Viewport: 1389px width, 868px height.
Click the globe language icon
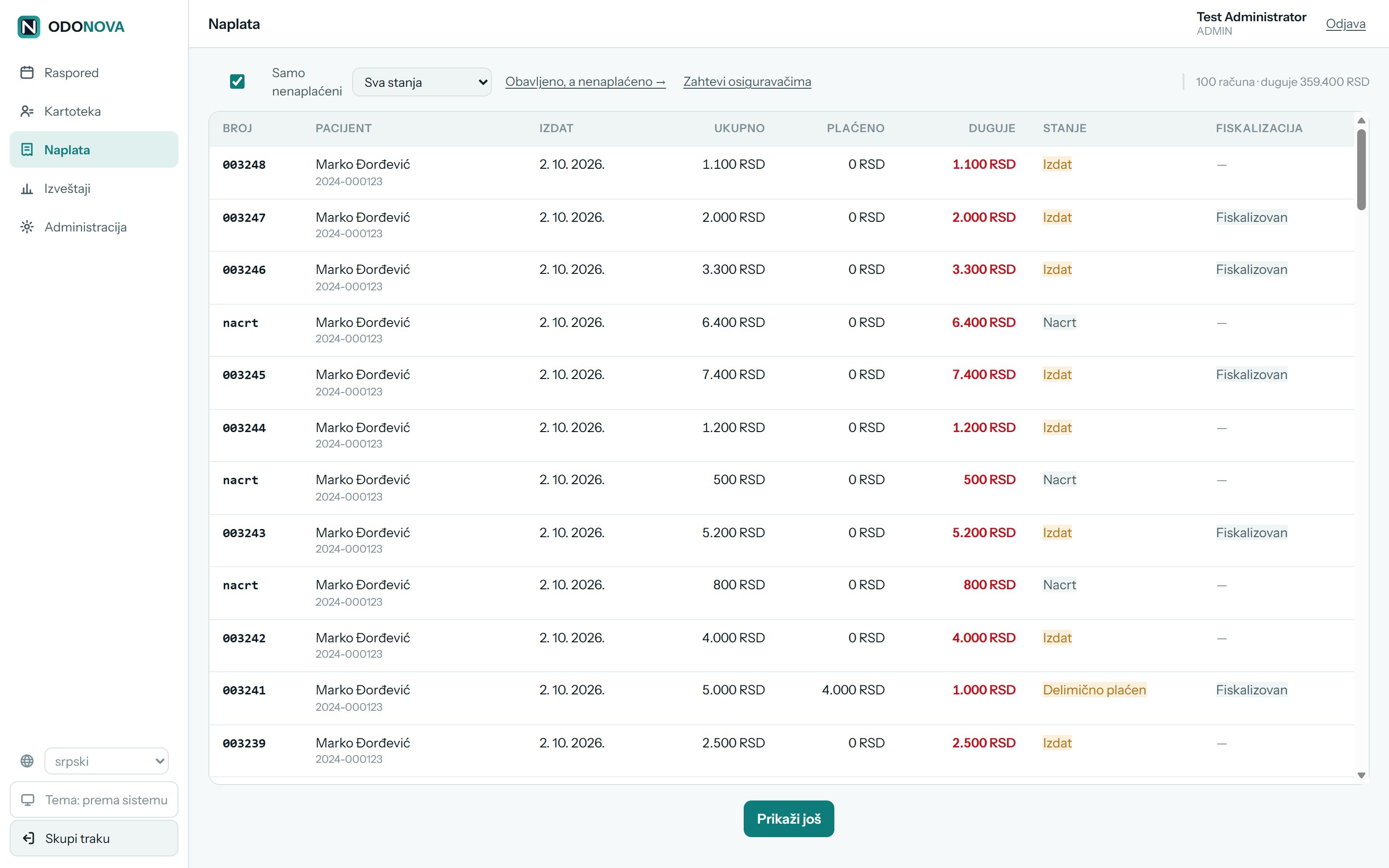click(27, 760)
